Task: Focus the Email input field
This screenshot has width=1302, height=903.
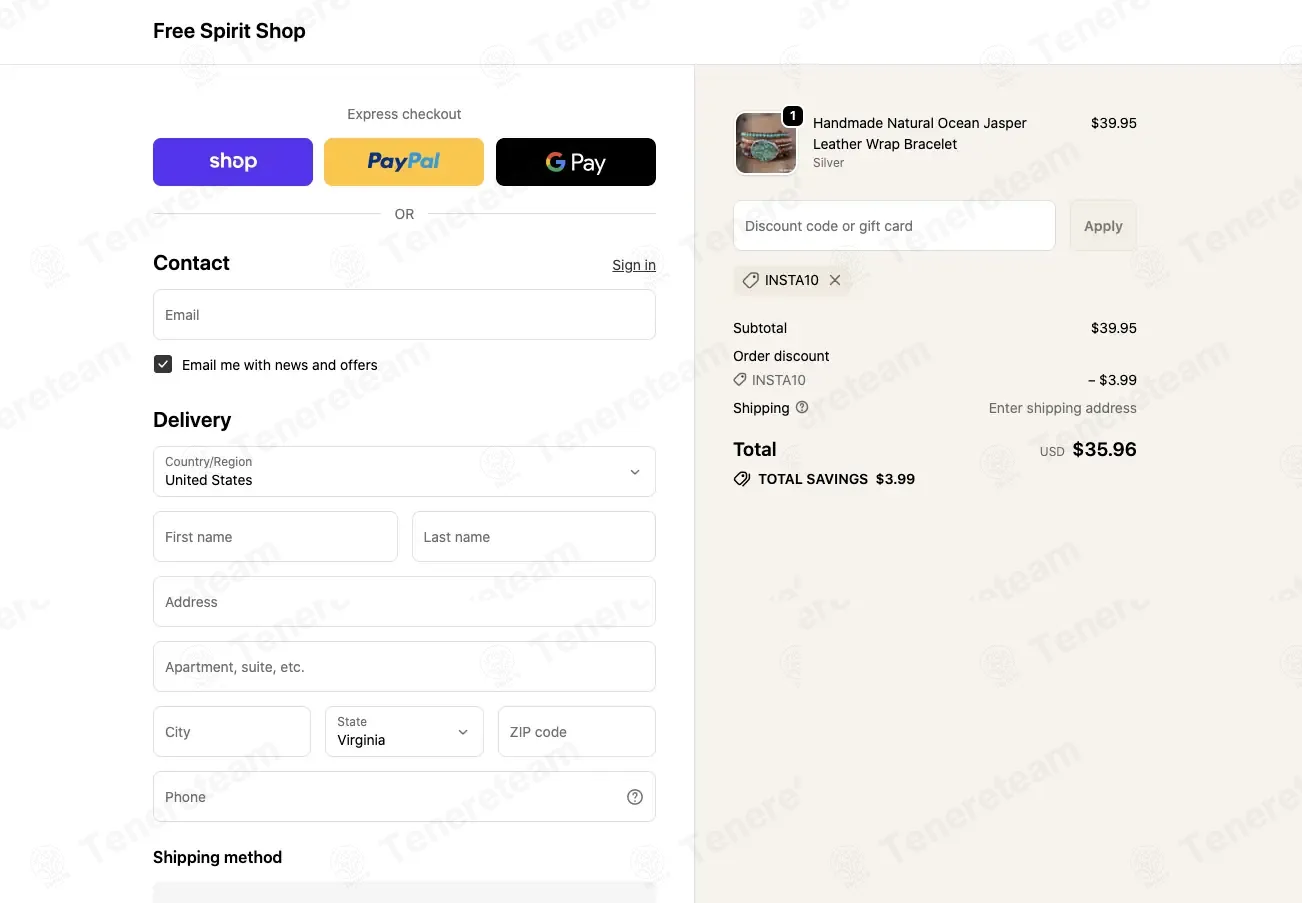Action: [x=404, y=315]
